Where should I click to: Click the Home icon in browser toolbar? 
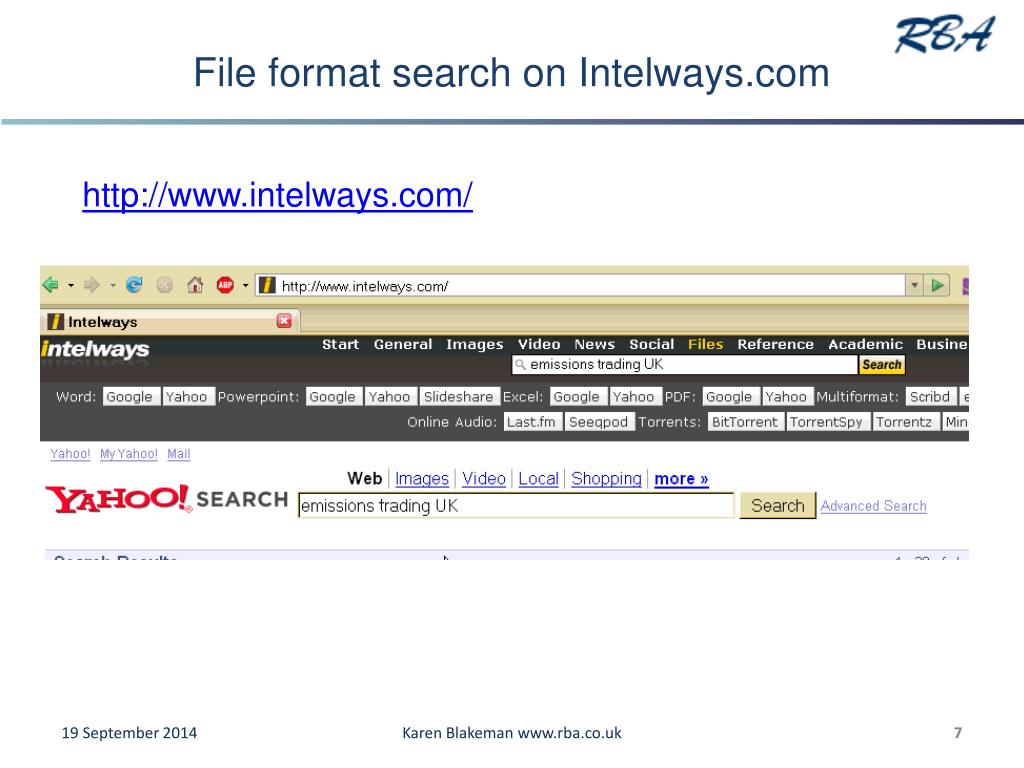[x=195, y=285]
